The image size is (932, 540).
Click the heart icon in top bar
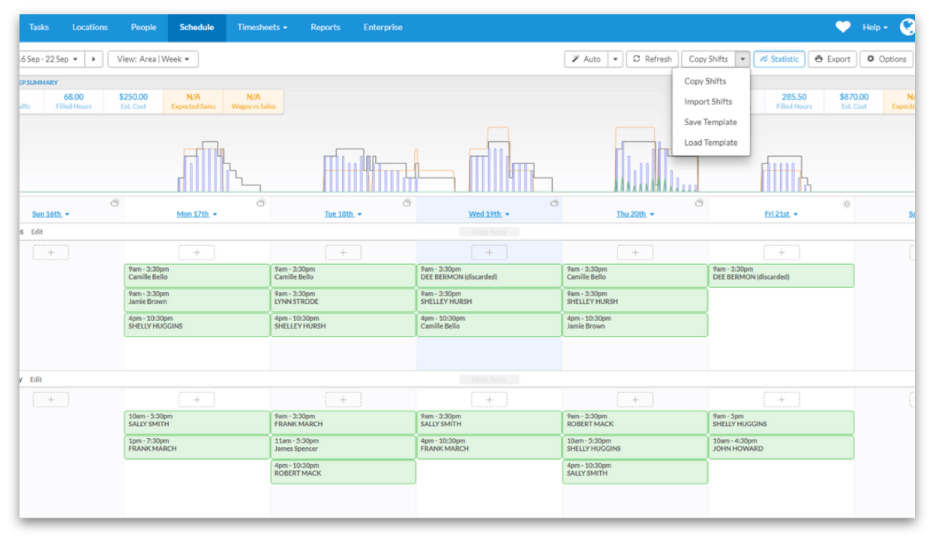tap(843, 27)
